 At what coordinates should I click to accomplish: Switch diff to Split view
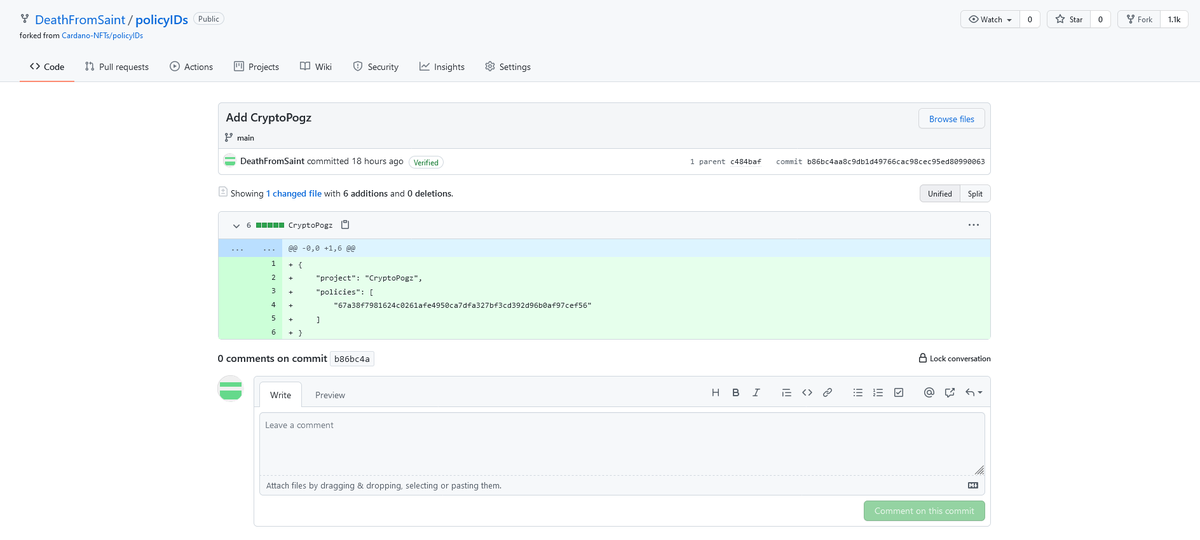pyautogui.click(x=975, y=193)
